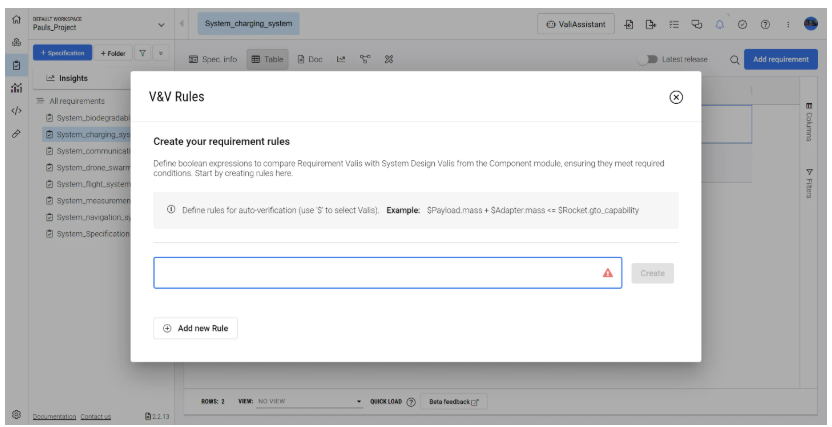Viewport: 832px width, 427px height.
Task: Click the Add new Rule button
Action: click(196, 328)
